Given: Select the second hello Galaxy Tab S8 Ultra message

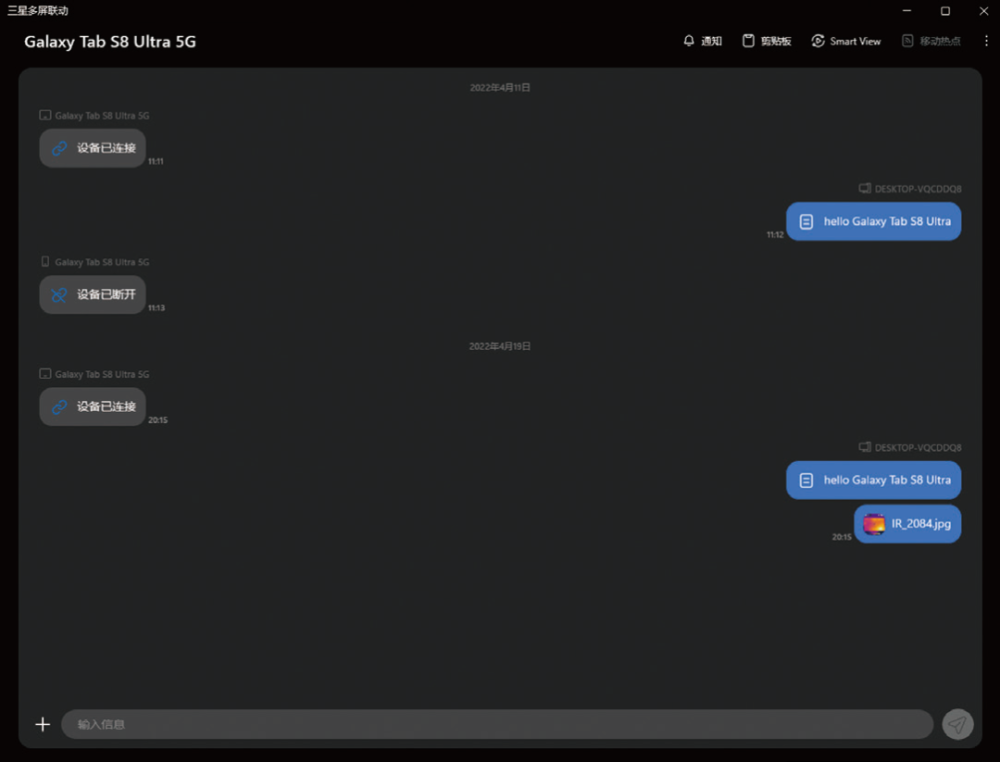Looking at the screenshot, I should 874,480.
